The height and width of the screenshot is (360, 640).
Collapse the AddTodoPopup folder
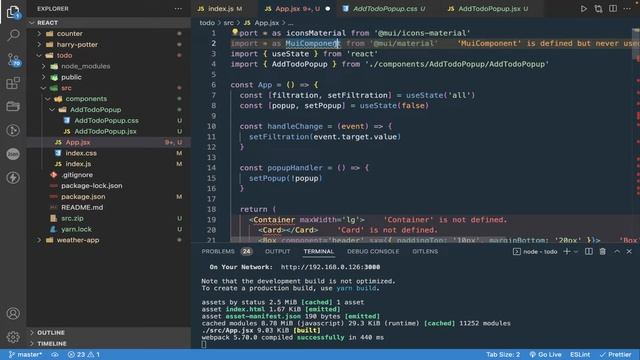point(95,110)
